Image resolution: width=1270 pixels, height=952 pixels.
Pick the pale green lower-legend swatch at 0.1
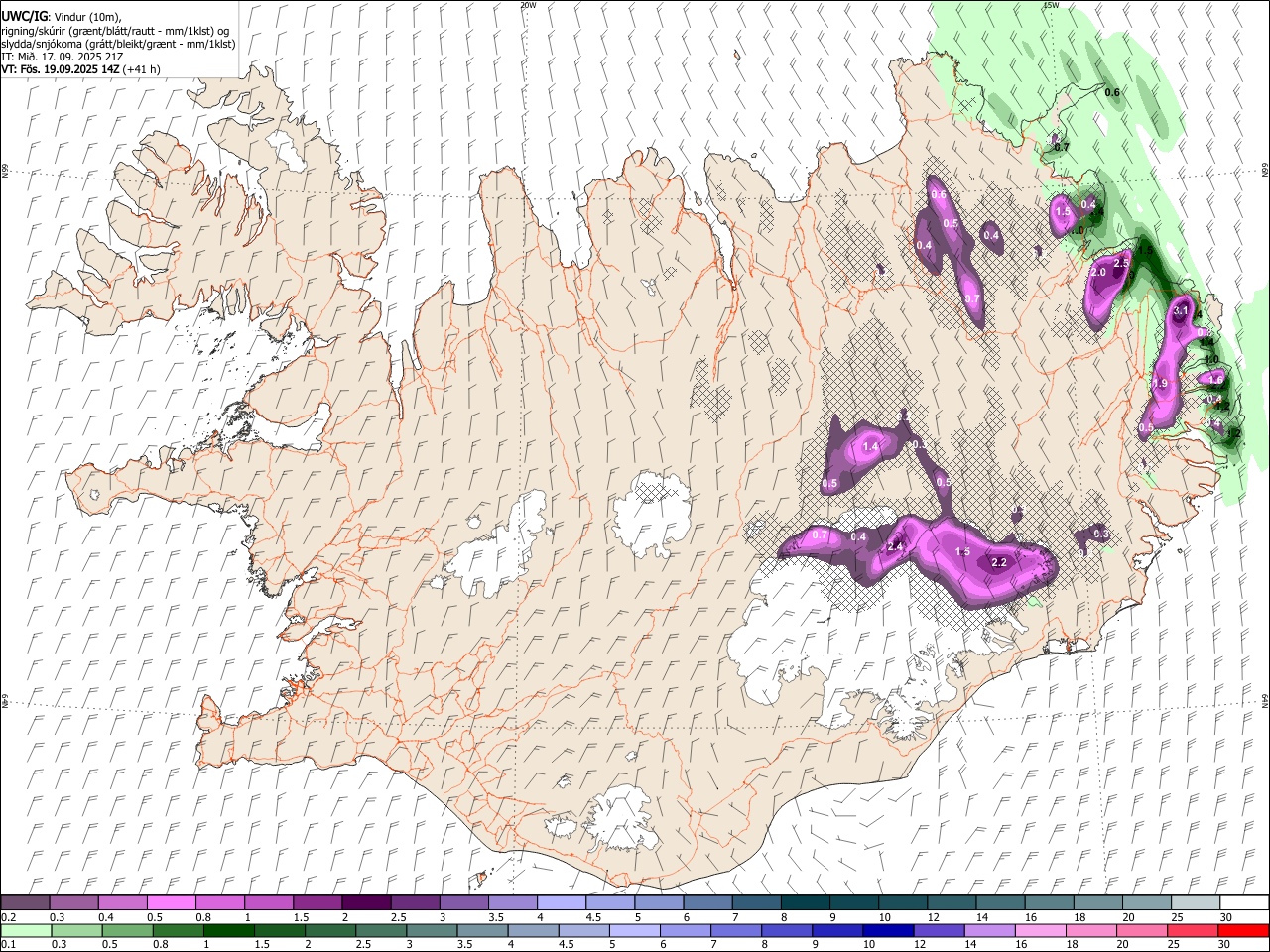coord(26,931)
